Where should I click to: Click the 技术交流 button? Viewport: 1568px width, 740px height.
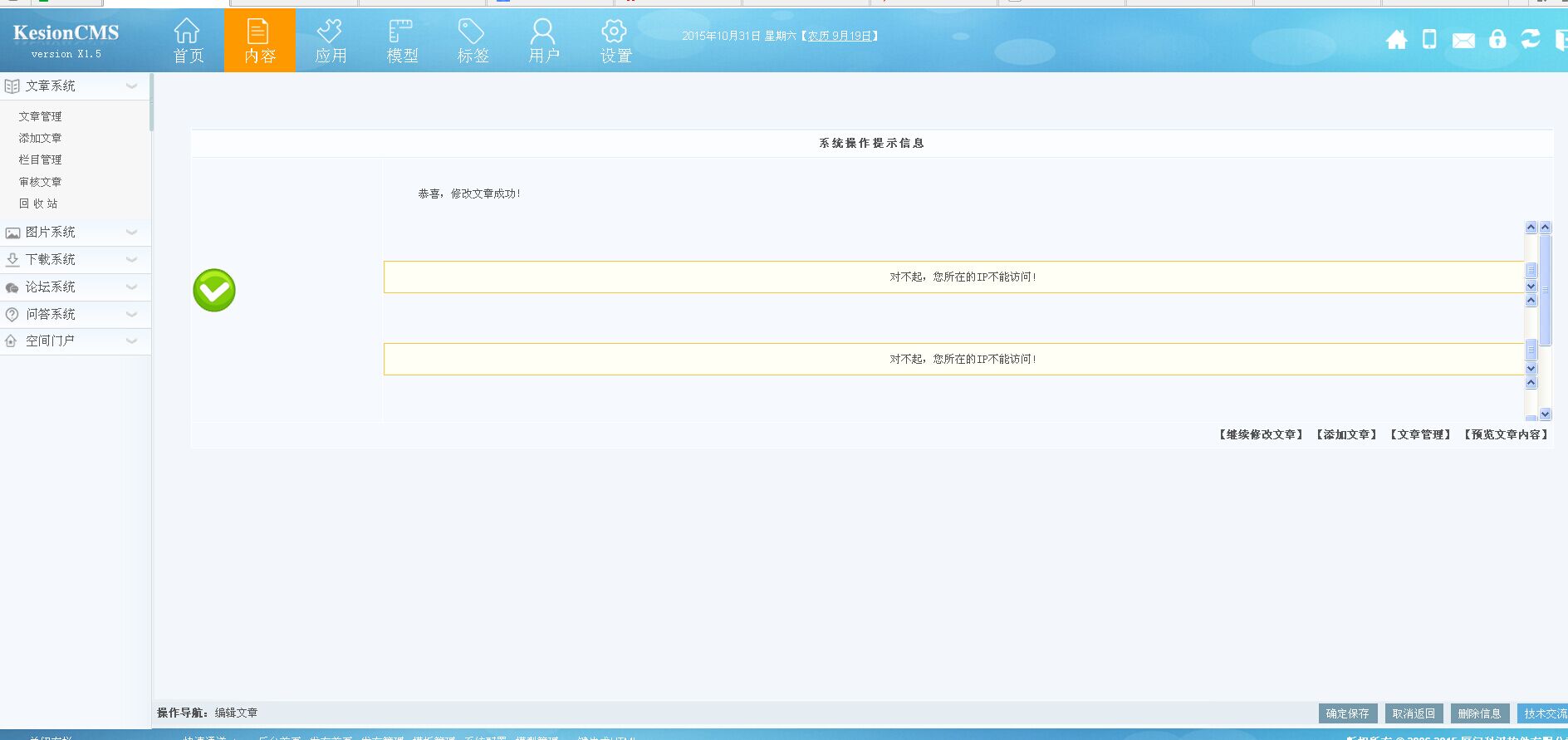tap(1543, 713)
